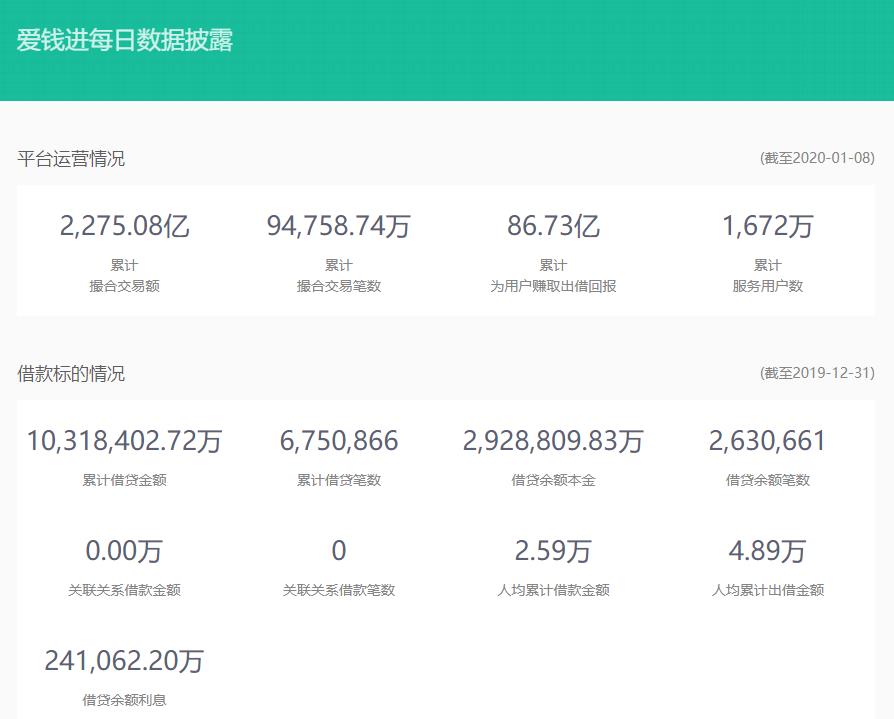Click the value 94,758.74万
894x719 pixels.
(339, 226)
